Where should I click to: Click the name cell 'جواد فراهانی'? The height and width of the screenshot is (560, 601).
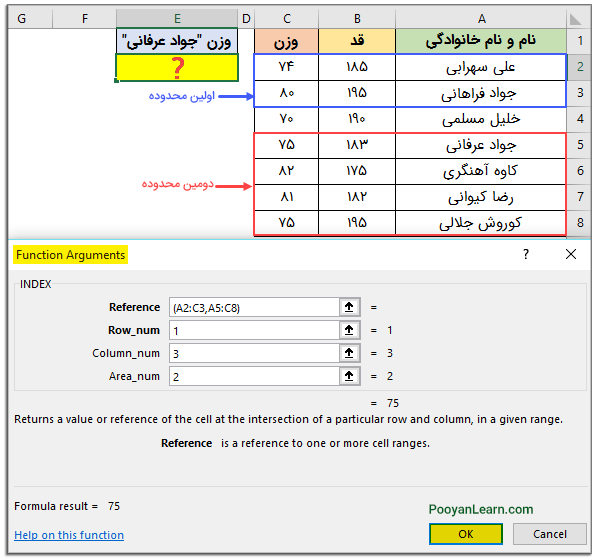pyautogui.click(x=481, y=93)
